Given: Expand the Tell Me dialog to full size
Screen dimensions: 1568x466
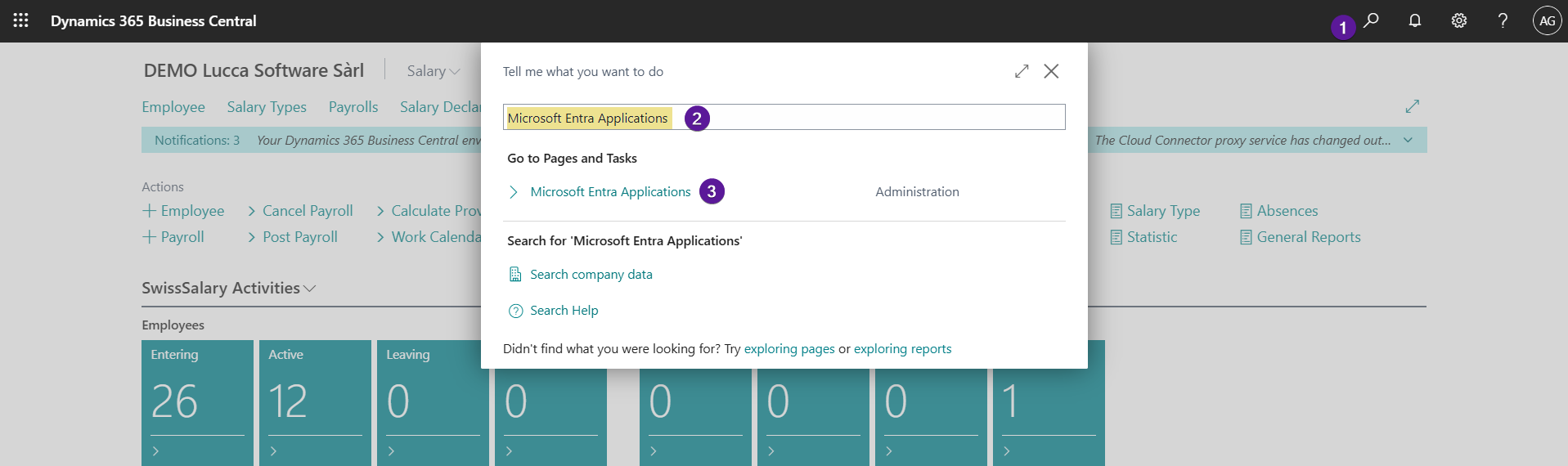Looking at the screenshot, I should pos(1022,71).
